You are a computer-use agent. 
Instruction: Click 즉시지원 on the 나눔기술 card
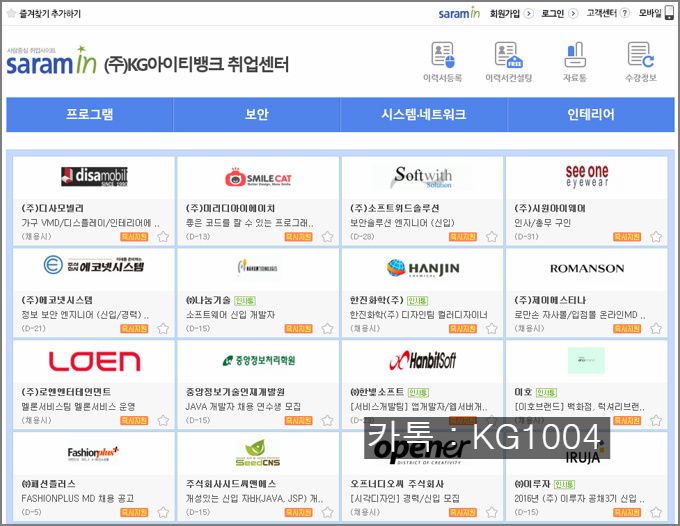click(298, 329)
